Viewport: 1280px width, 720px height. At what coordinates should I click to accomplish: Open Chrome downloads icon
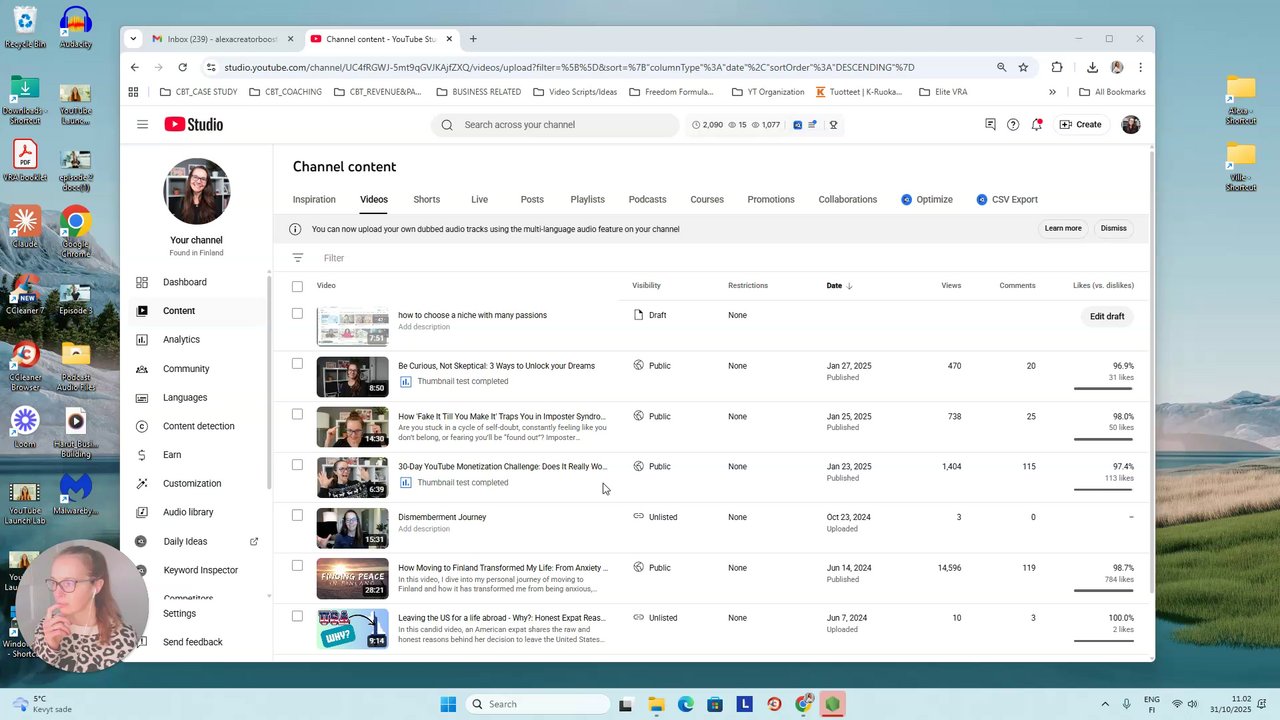[x=1092, y=67]
